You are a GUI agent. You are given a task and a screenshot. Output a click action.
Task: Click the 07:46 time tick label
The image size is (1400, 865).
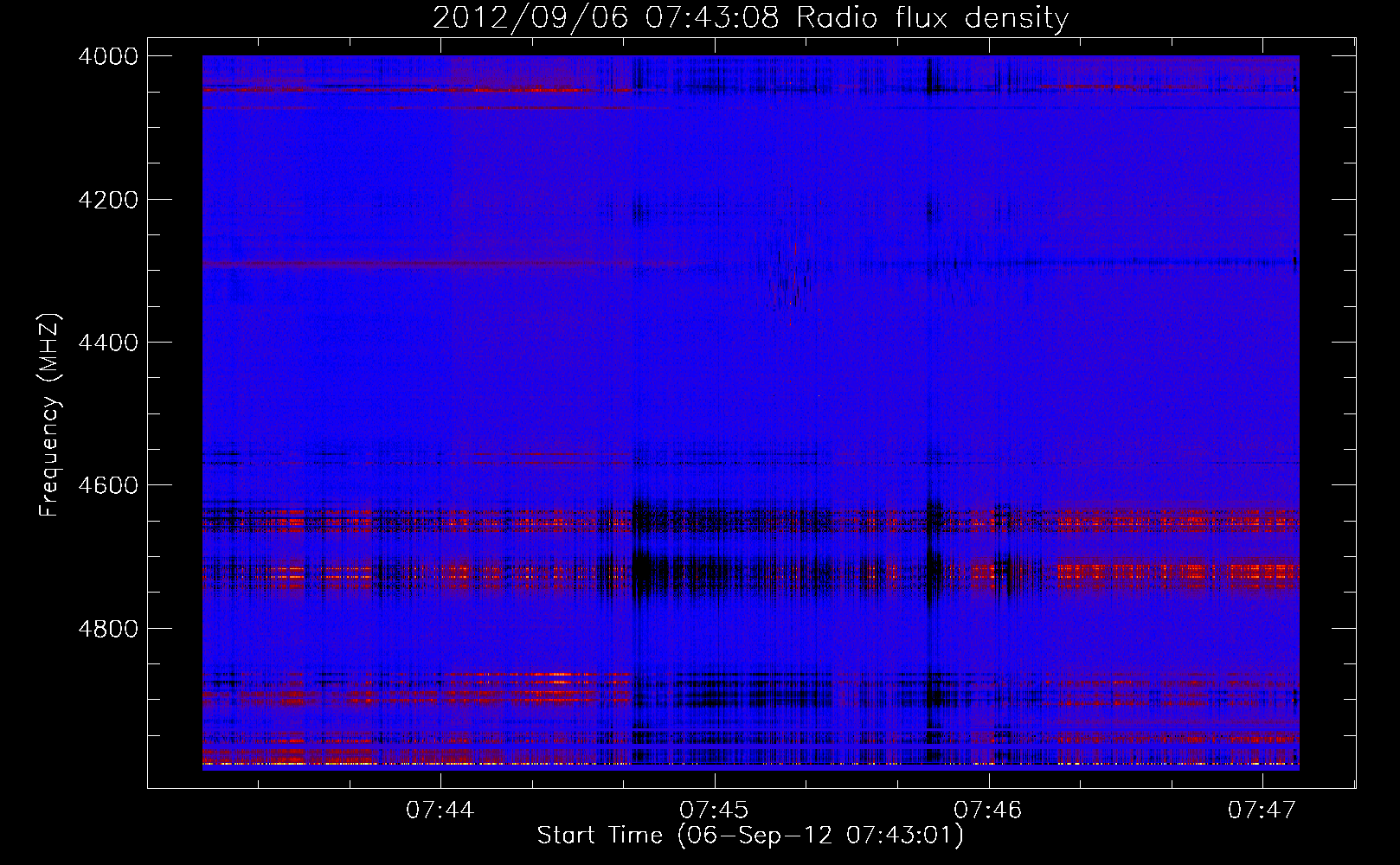click(x=988, y=810)
